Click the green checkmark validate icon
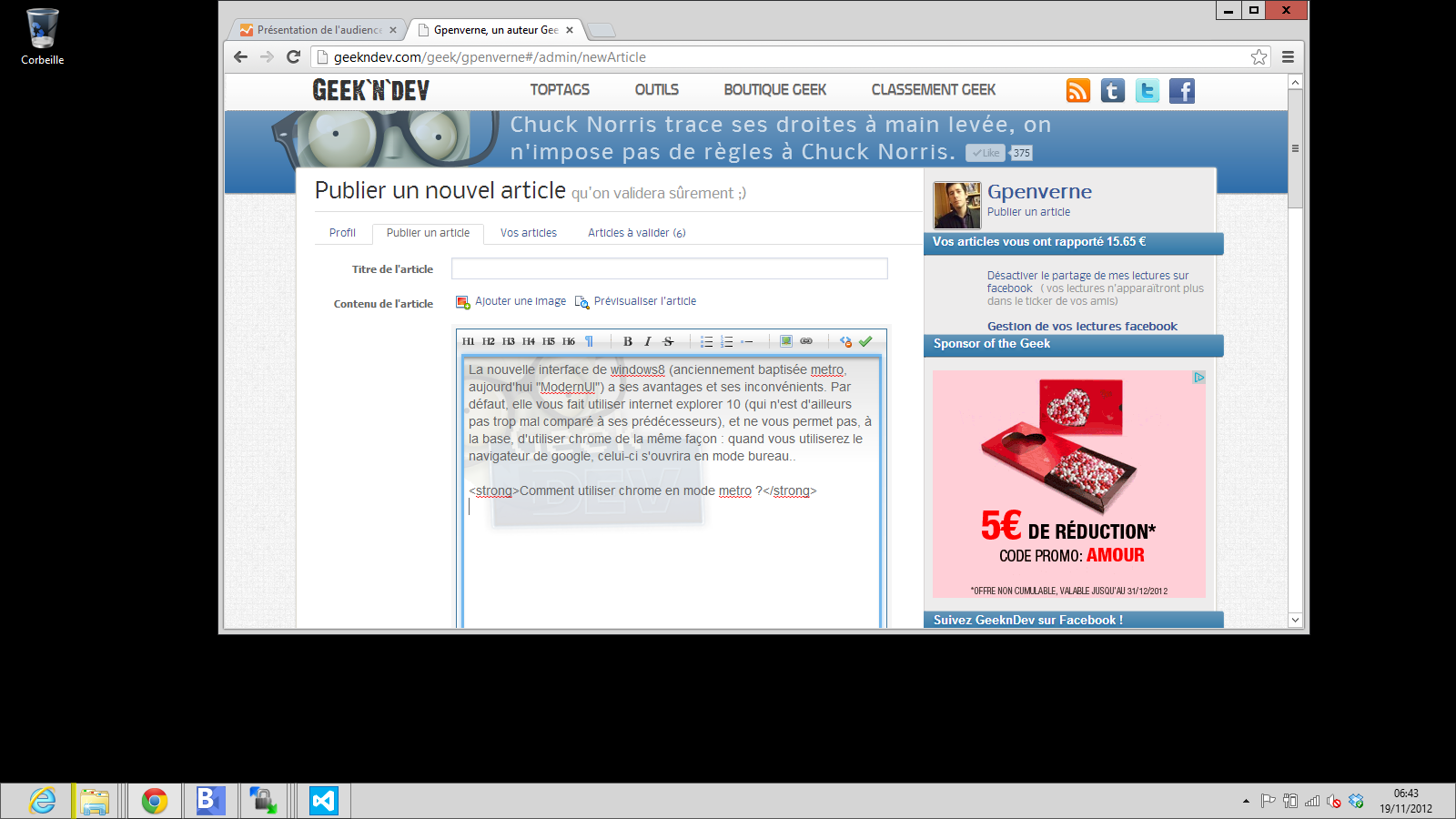 click(x=865, y=341)
